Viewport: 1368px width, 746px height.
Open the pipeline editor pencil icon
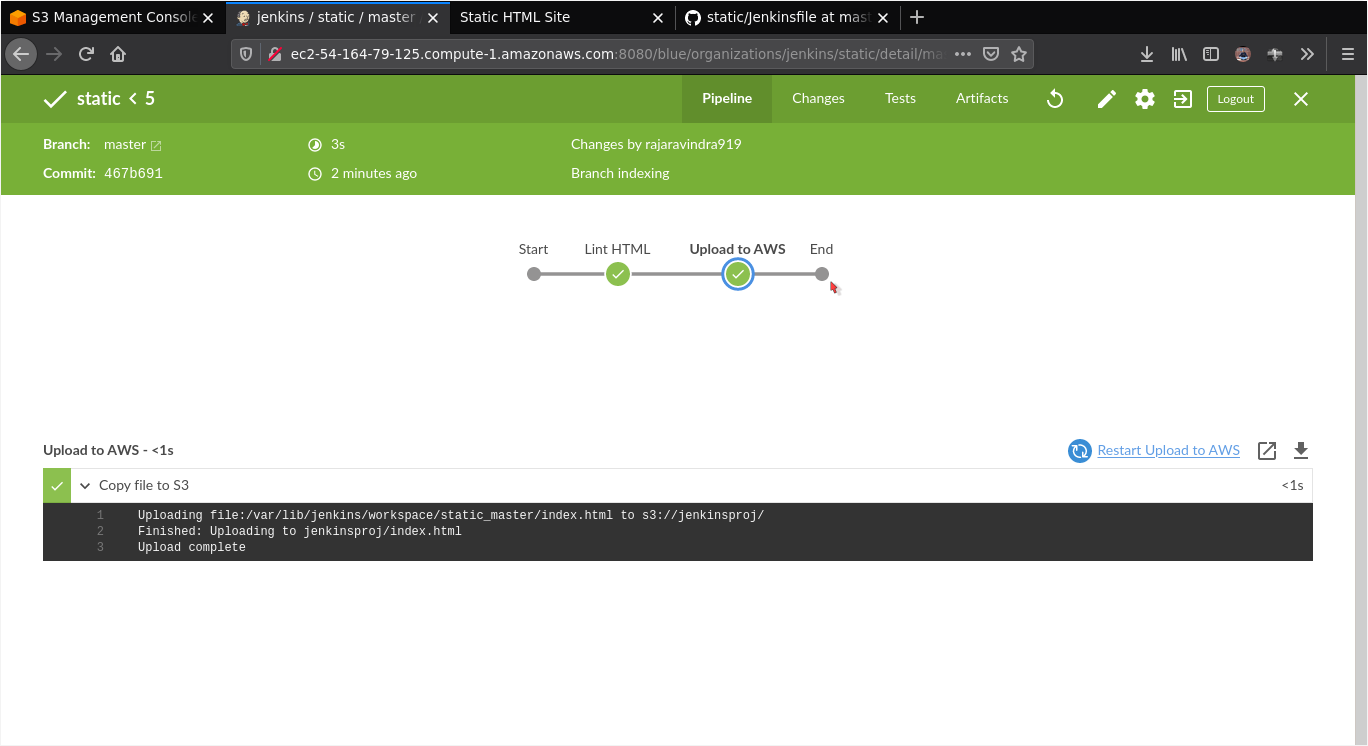click(1107, 99)
